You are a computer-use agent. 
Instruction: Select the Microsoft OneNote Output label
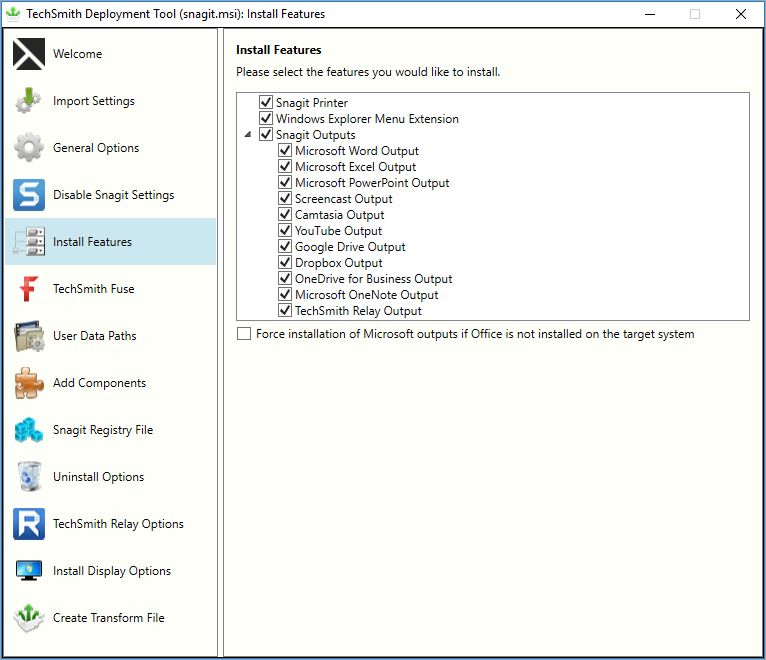(366, 295)
